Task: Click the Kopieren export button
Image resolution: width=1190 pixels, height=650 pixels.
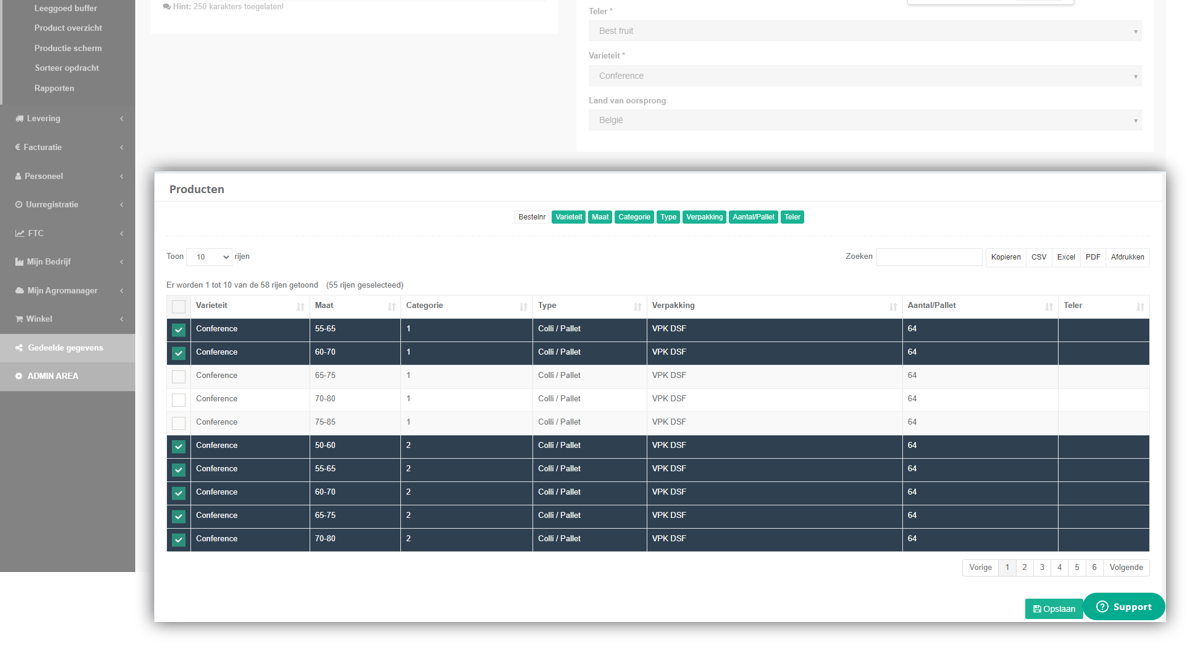Action: tap(1006, 257)
